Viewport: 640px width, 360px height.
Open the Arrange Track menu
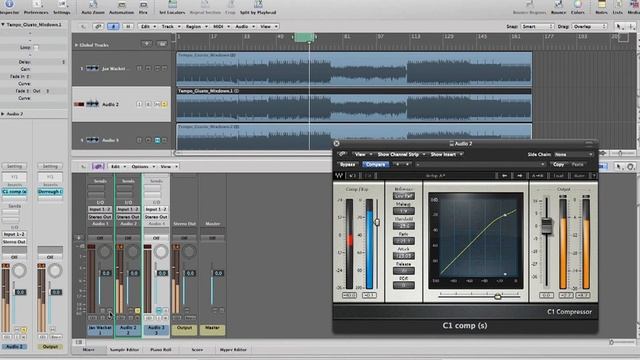pos(170,27)
